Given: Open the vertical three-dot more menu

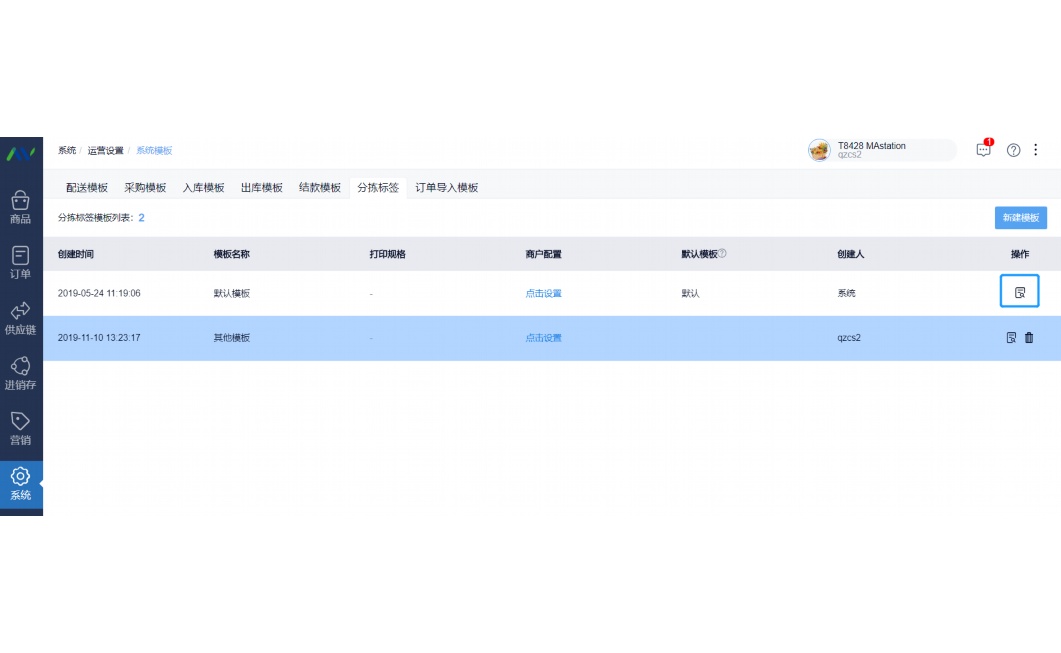Looking at the screenshot, I should 1036,150.
